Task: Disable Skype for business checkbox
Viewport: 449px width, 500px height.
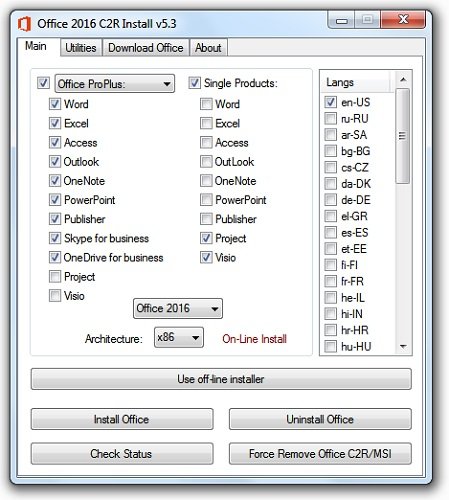Action: pyautogui.click(x=55, y=238)
